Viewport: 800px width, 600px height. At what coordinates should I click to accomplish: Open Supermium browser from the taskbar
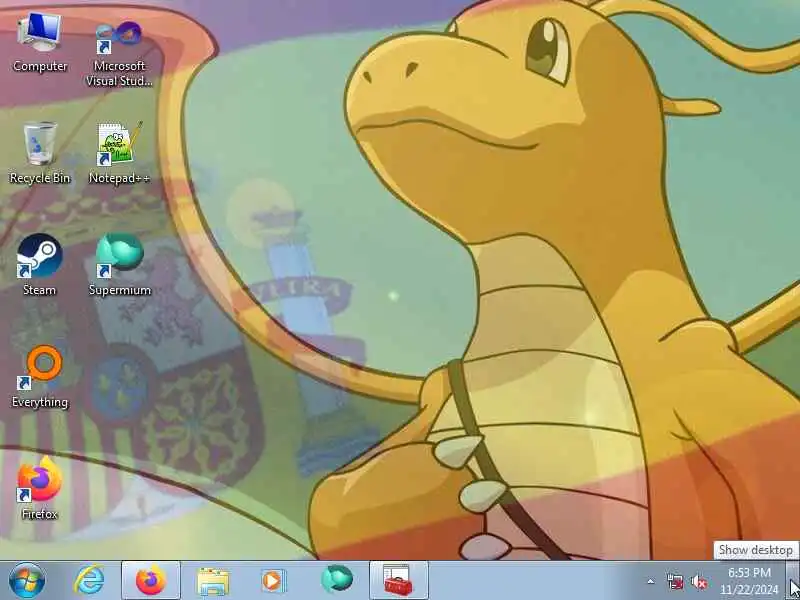[x=337, y=580]
